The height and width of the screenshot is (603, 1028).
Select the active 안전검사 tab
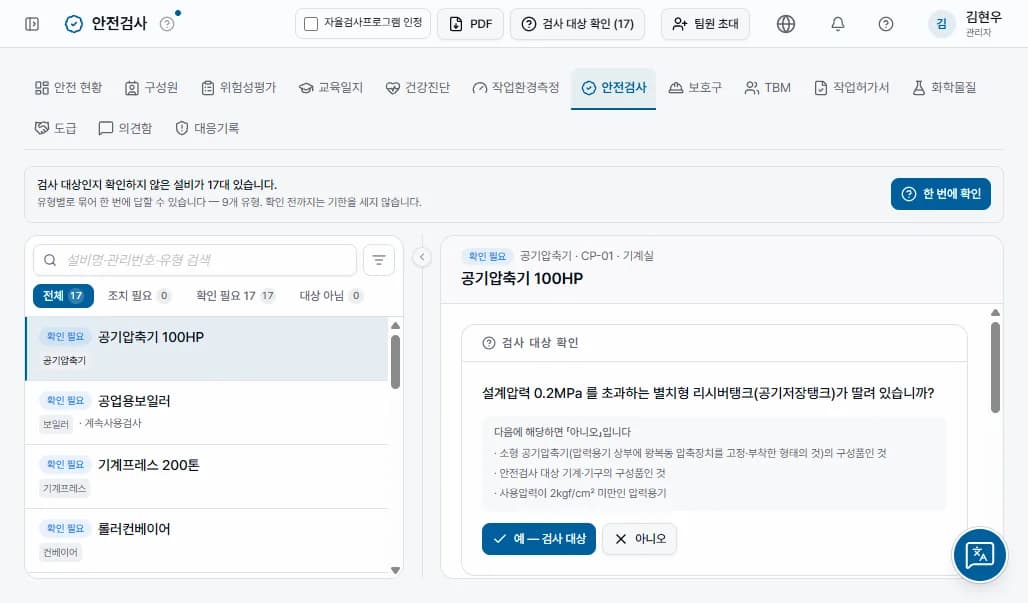[614, 88]
